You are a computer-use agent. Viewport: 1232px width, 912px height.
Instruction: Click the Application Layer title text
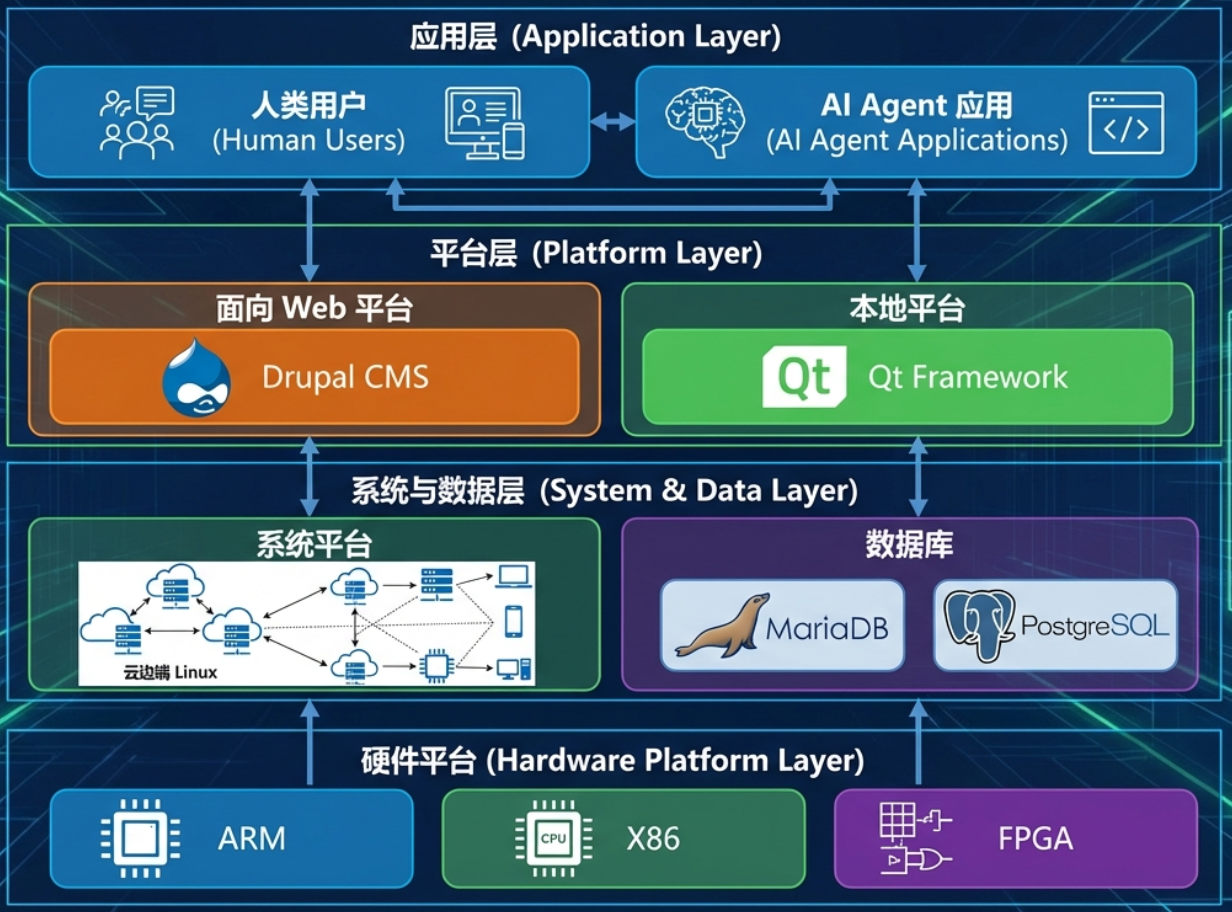point(595,37)
